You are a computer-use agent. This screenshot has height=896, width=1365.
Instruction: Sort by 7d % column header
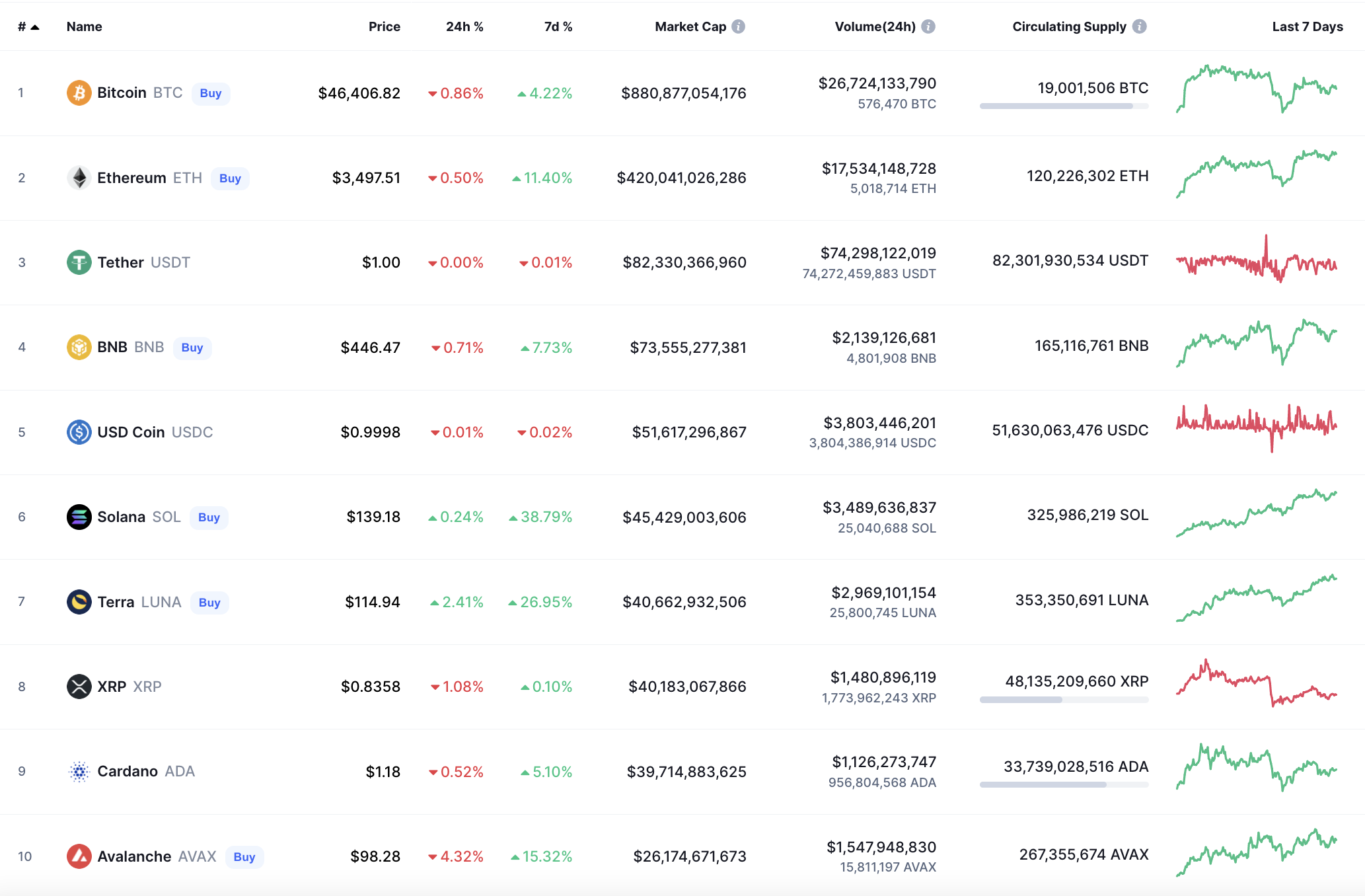tap(558, 26)
